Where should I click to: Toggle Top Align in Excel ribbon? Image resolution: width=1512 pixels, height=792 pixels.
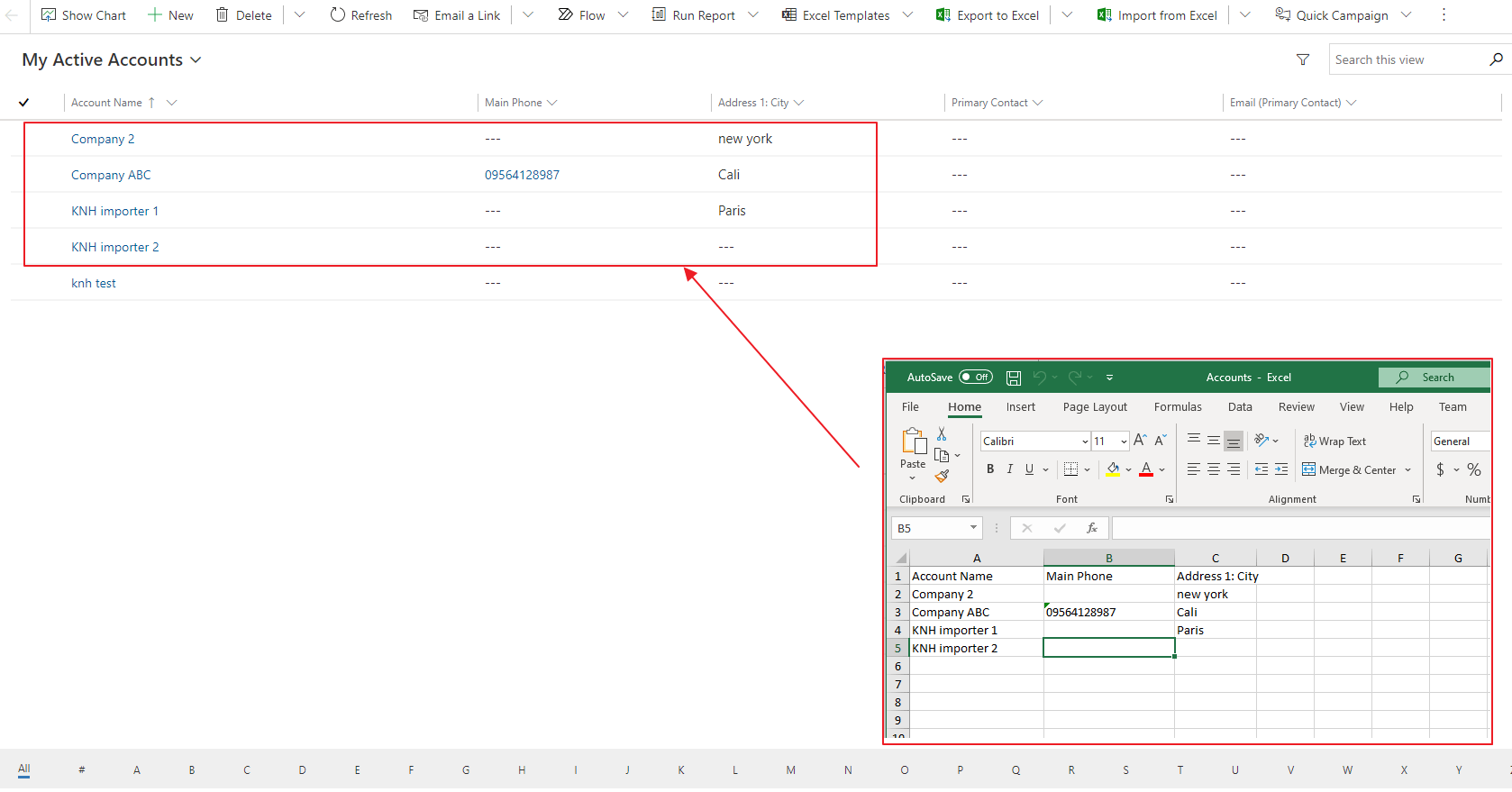[1194, 441]
